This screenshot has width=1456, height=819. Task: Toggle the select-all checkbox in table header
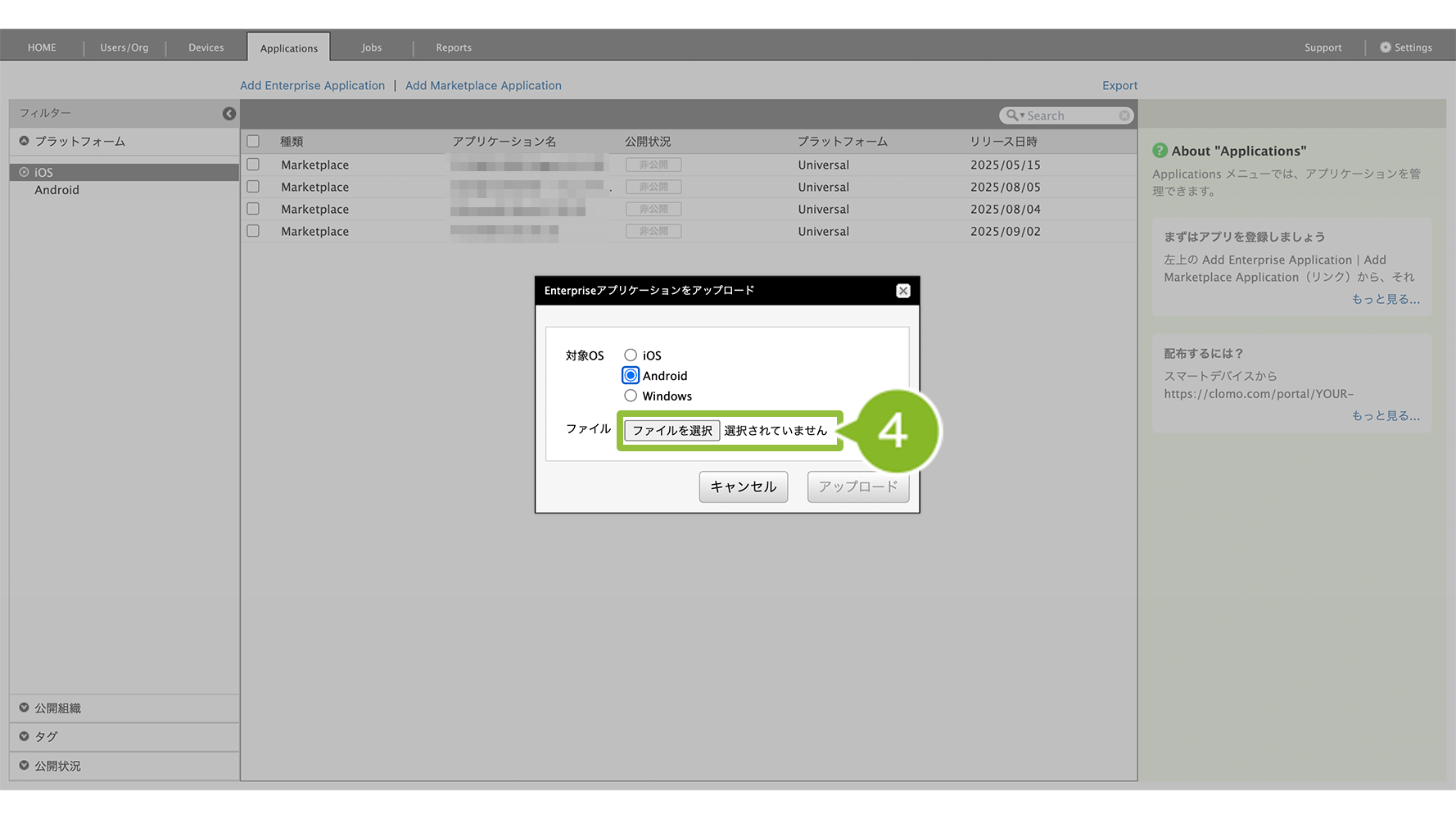[253, 142]
